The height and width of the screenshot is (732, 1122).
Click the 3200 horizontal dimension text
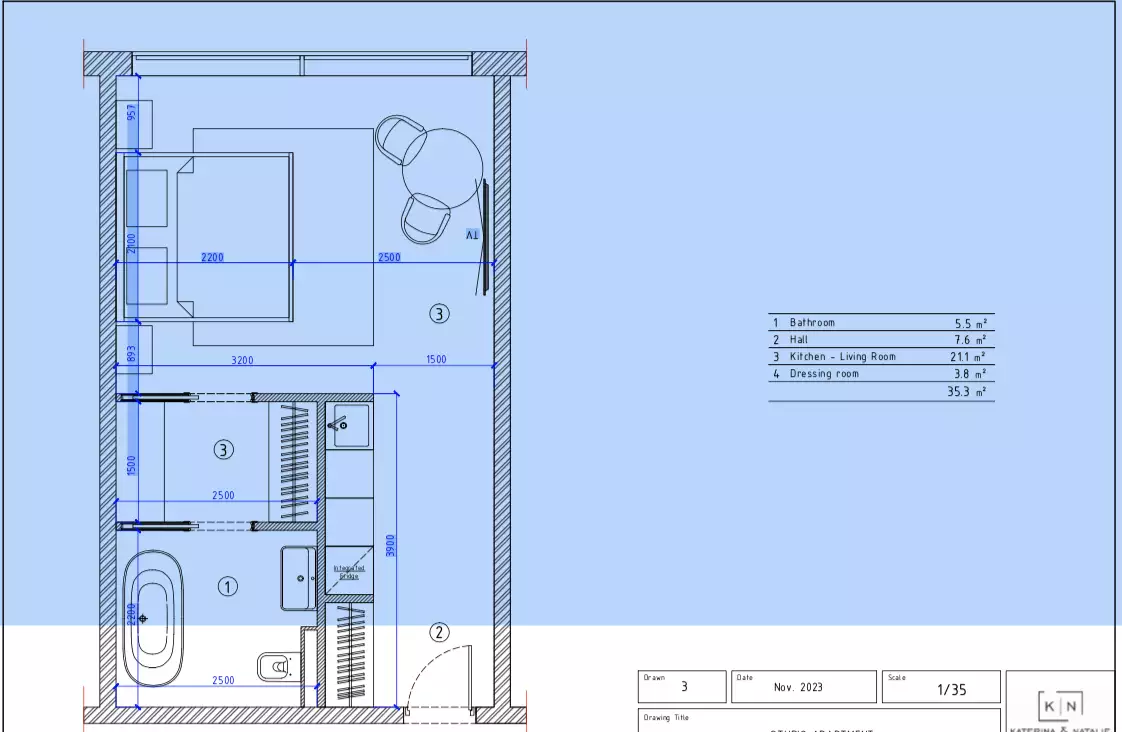tap(242, 360)
